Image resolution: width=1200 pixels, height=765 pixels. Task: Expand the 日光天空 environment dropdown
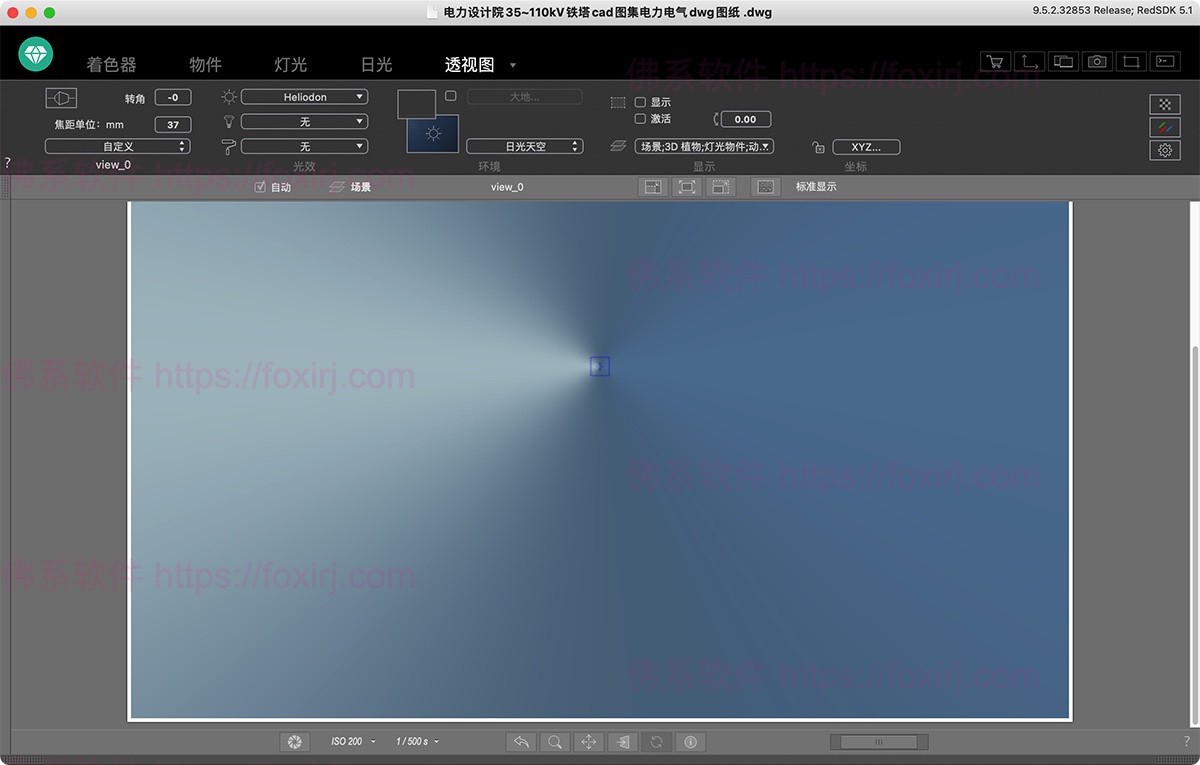click(x=524, y=146)
